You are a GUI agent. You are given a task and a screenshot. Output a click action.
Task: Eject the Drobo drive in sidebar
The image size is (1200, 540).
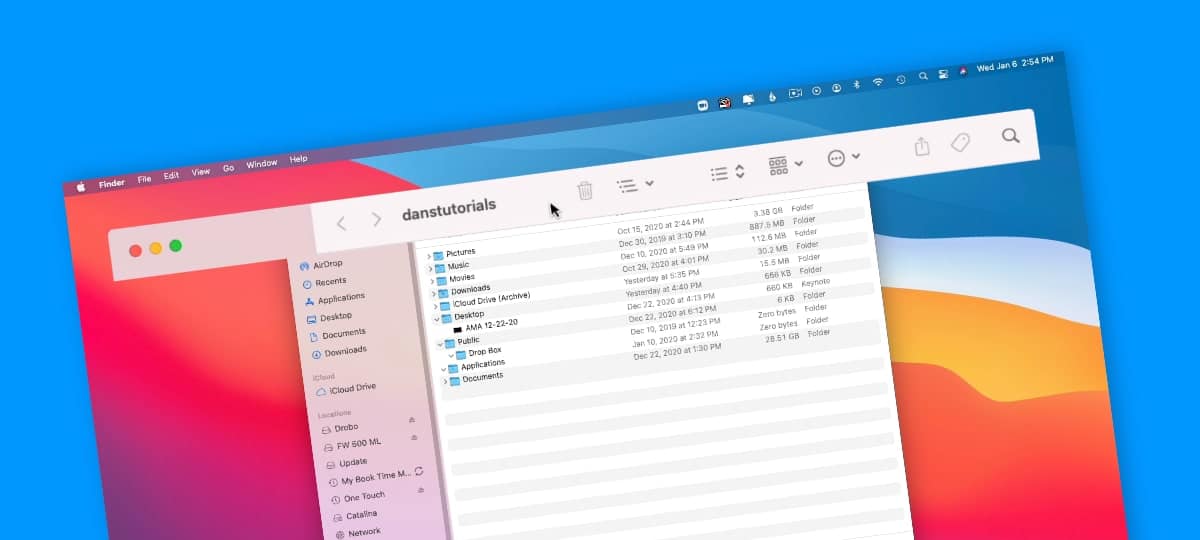point(411,420)
